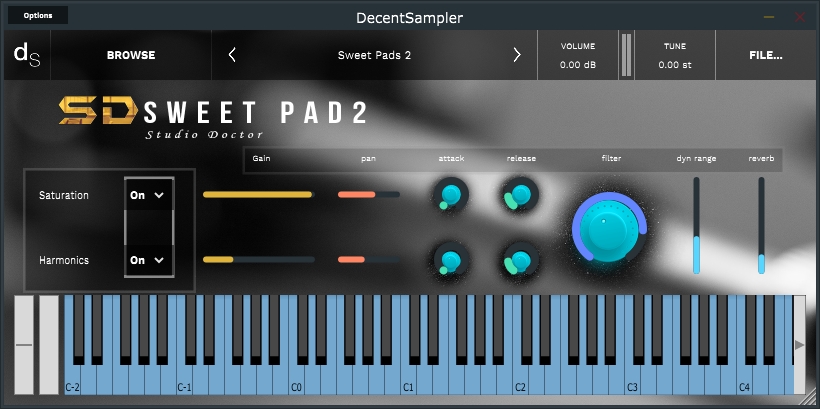The width and height of the screenshot is (820, 409).
Task: Click the filter column header
Action: click(611, 158)
